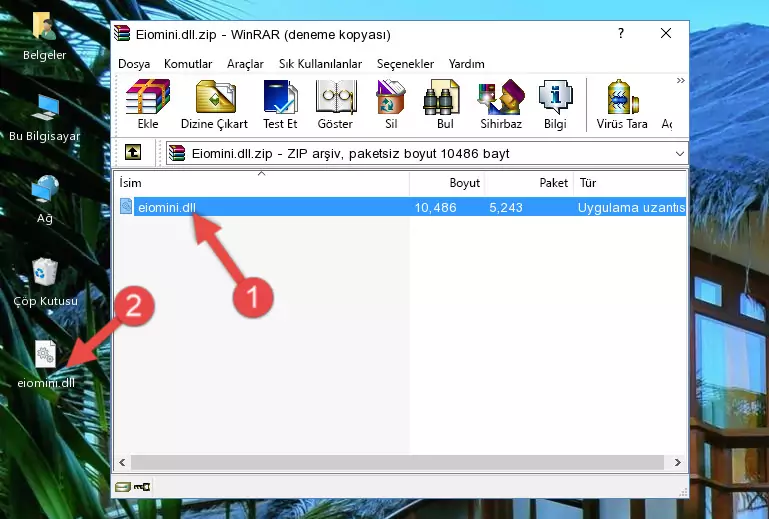This screenshot has width=769, height=519.
Task: Select eiomini.dll in the archive list
Action: click(x=166, y=208)
